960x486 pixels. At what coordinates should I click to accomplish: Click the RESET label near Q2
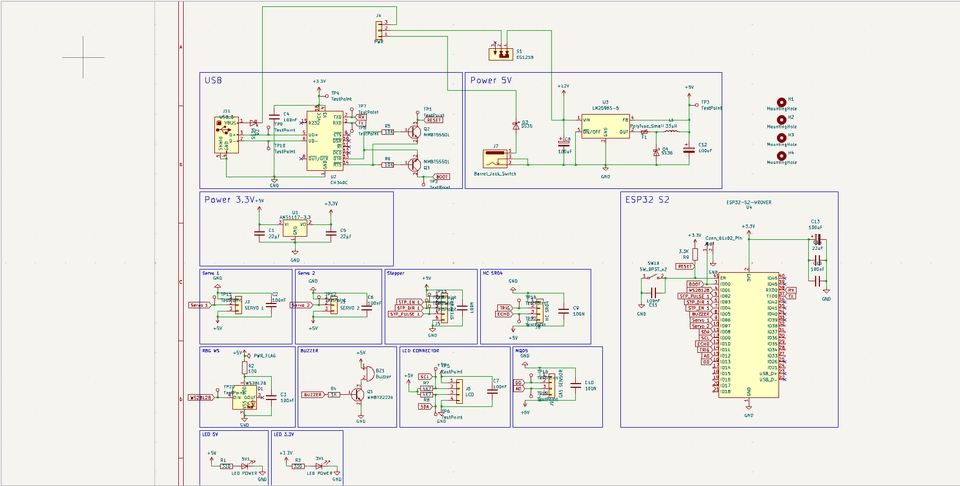point(432,121)
